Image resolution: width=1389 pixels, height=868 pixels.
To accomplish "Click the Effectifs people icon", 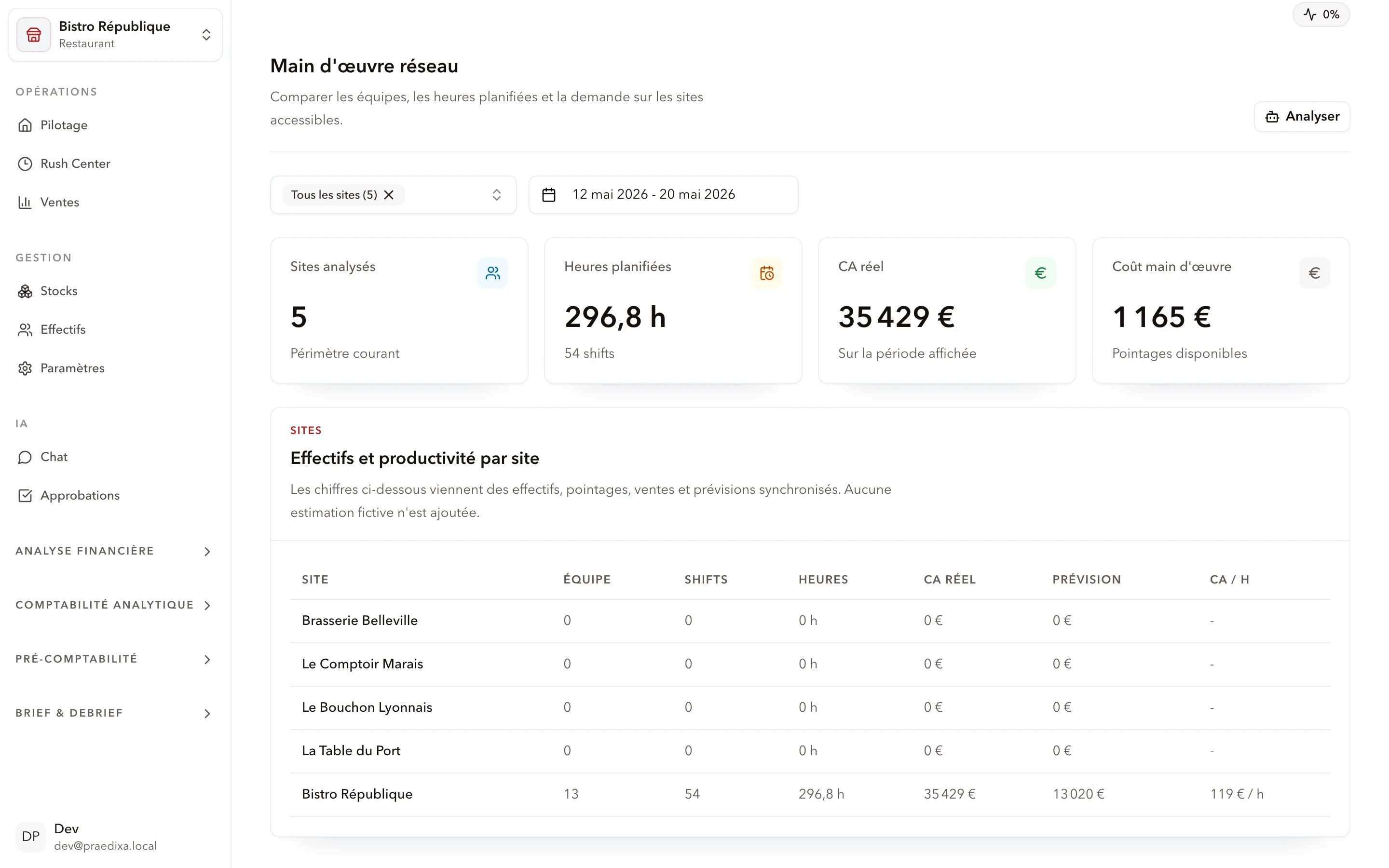I will click(25, 329).
